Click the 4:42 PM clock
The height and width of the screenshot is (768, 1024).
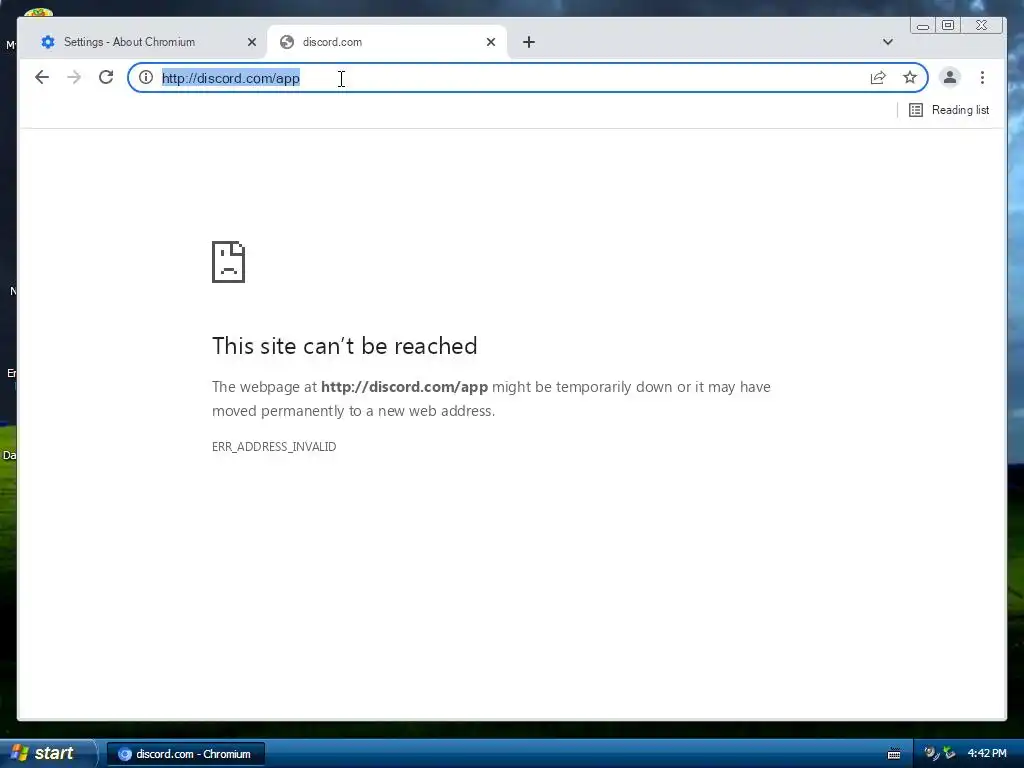(987, 753)
